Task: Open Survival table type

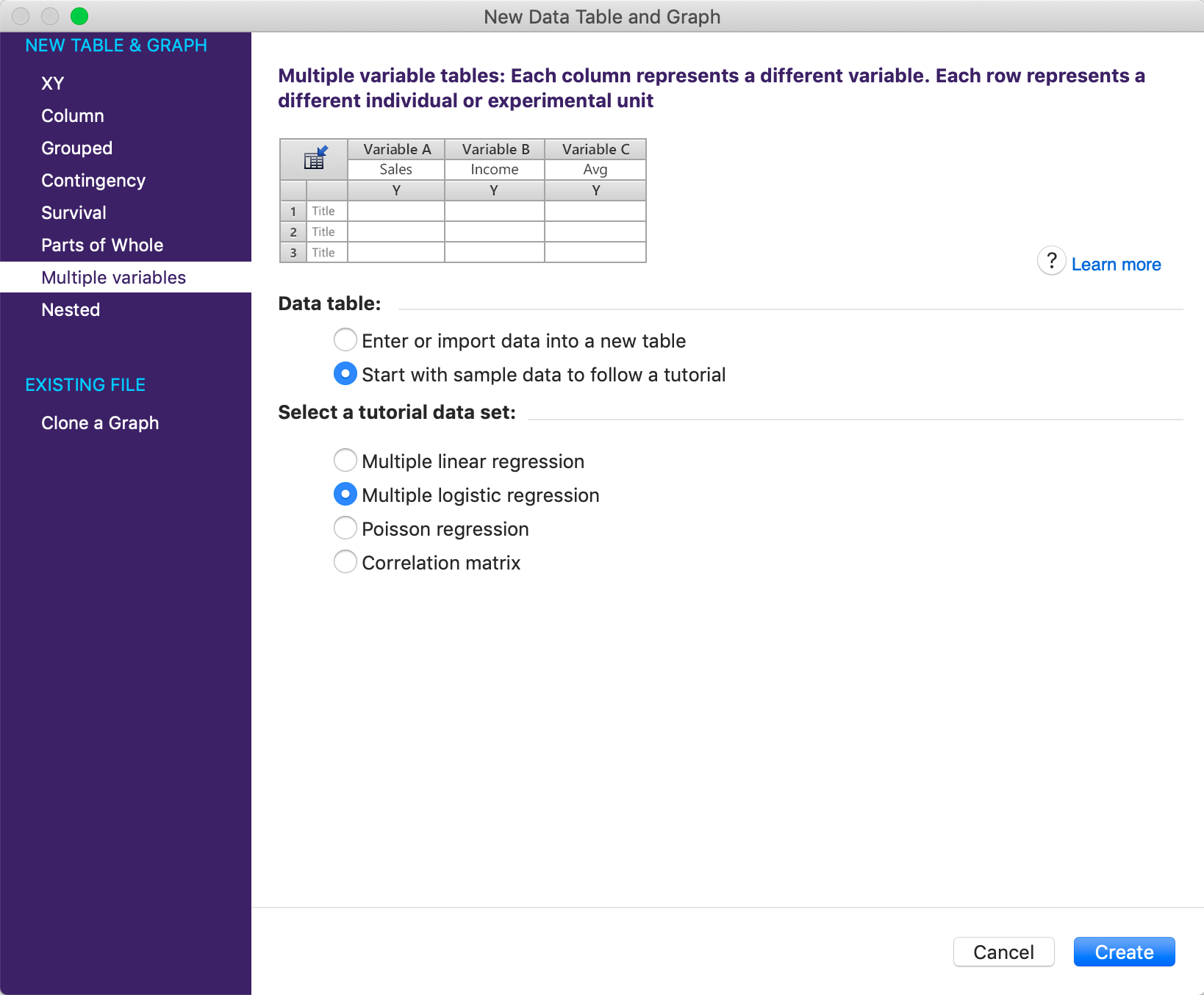Action: 74,212
